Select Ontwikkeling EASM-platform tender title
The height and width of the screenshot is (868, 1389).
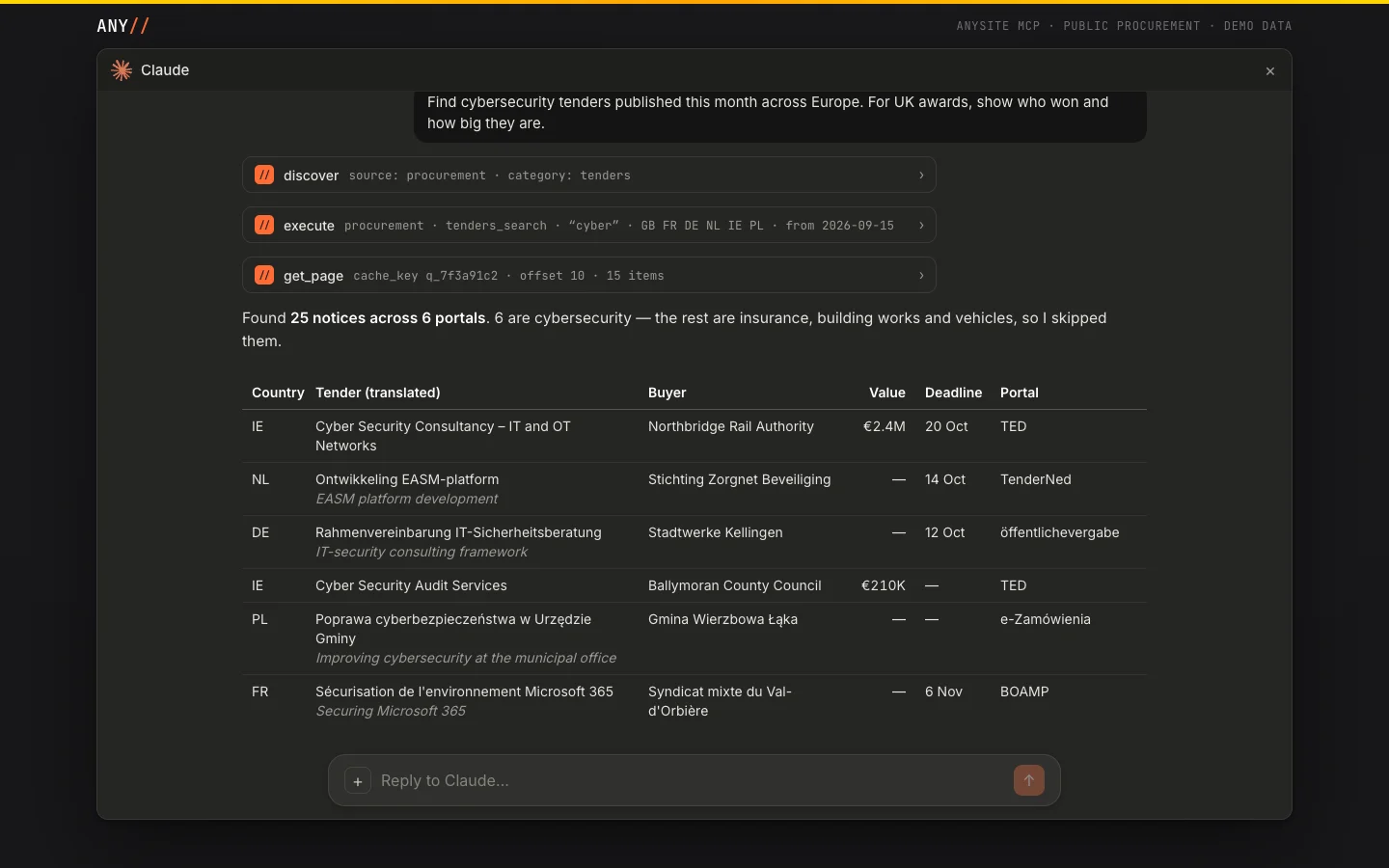[407, 479]
